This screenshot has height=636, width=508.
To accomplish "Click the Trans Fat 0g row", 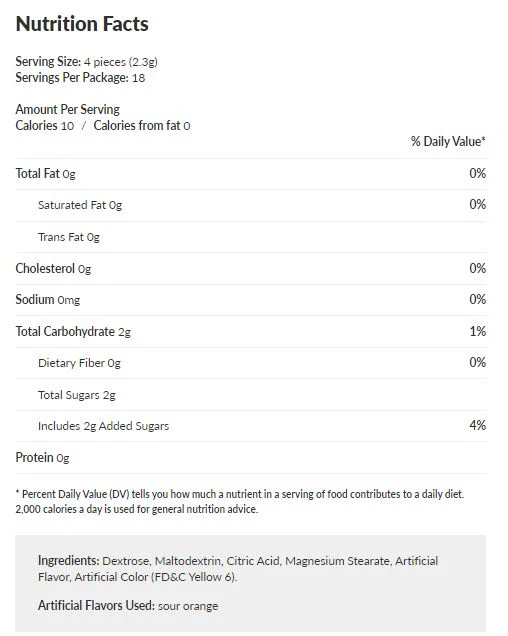I will click(251, 237).
